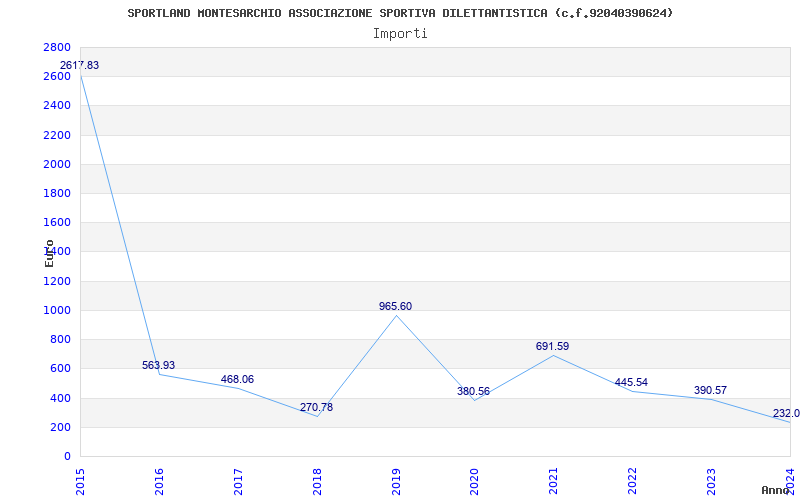Click the 2600 value on the Euro axis
This screenshot has height=500, width=800.
(x=57, y=77)
